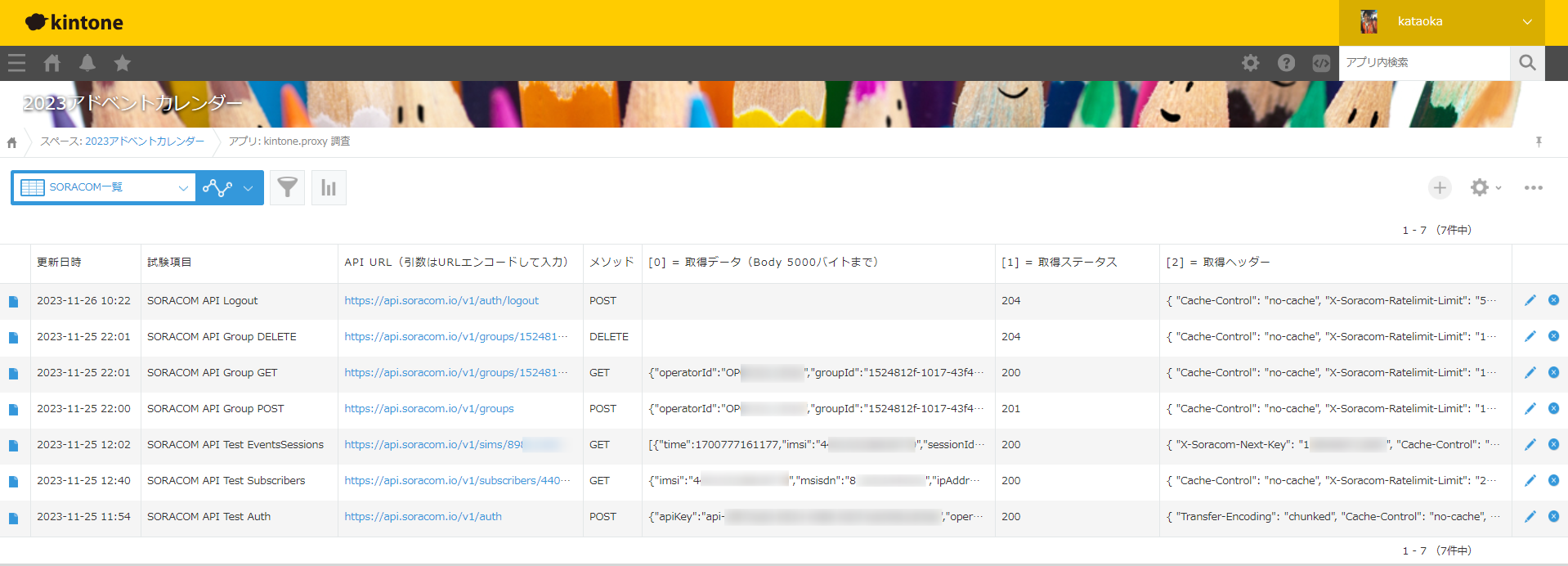1568x566 pixels.
Task: Open app settings gear dropdown
Action: tap(1485, 187)
